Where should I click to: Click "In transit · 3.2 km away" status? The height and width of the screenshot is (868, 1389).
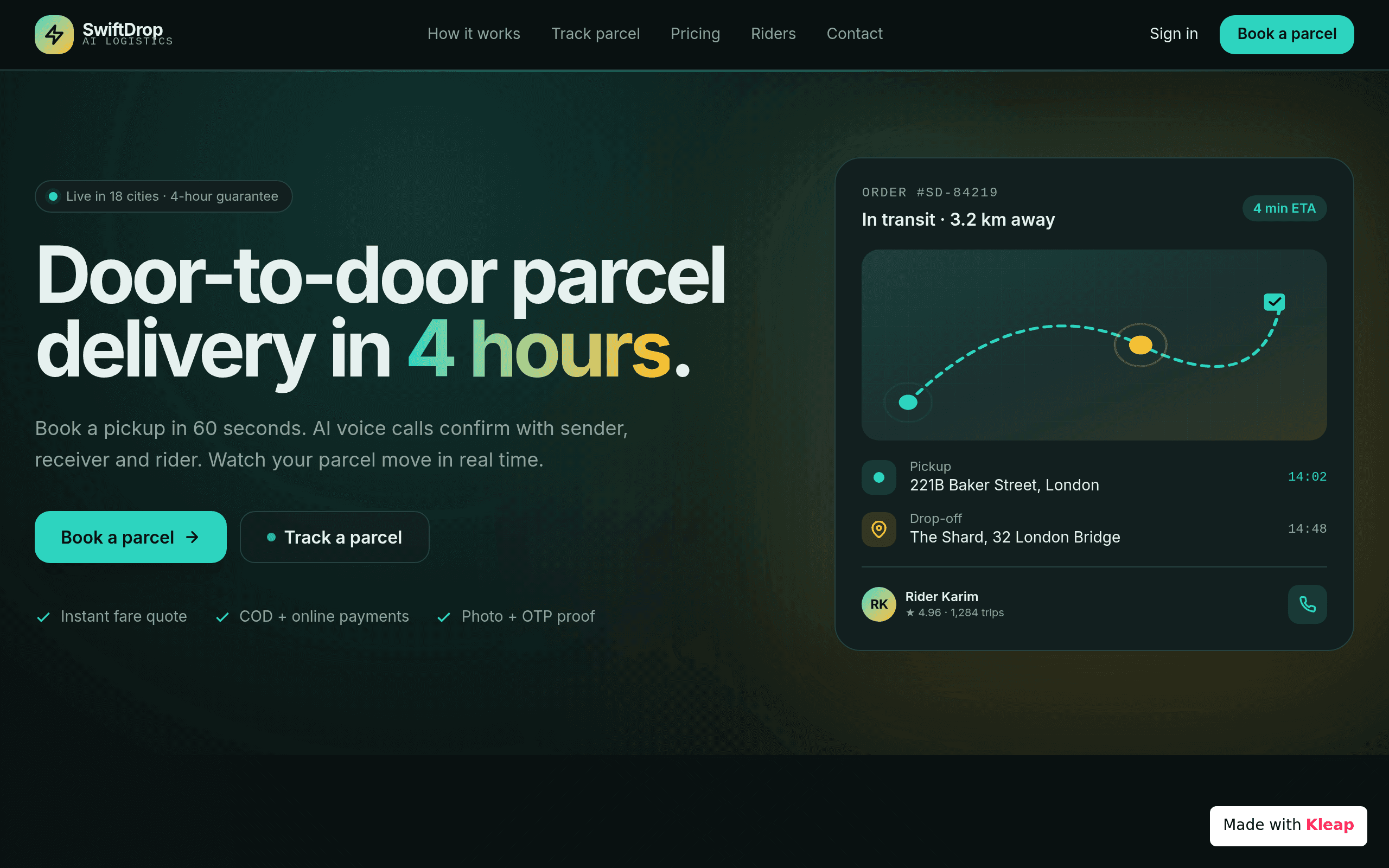click(958, 219)
